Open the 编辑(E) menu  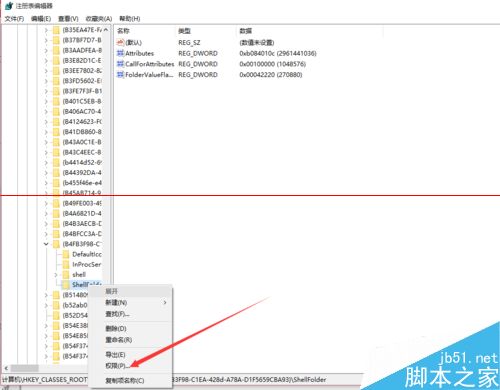coord(41,19)
